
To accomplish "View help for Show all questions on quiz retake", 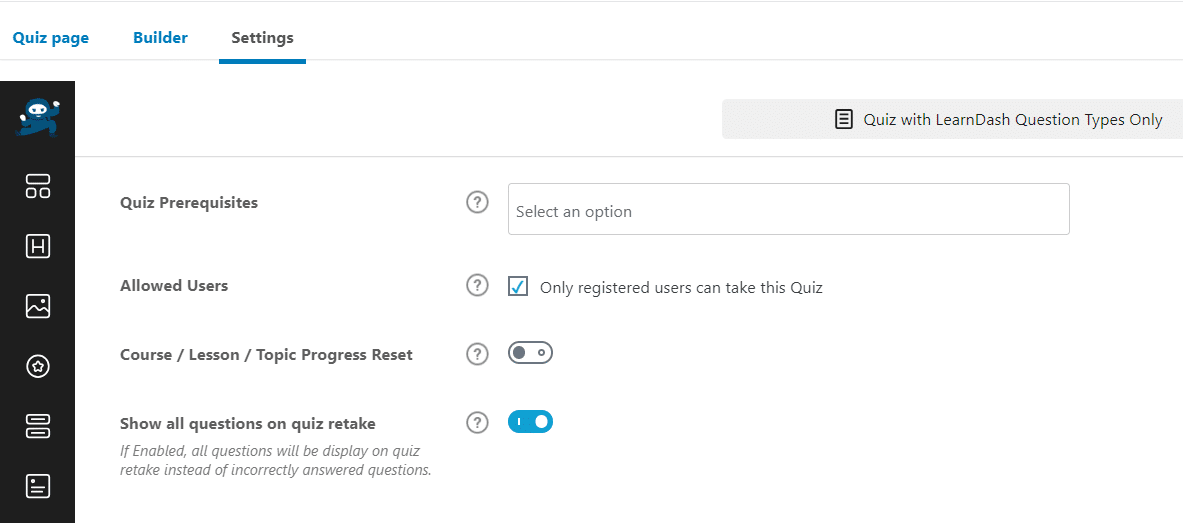I will (477, 423).
